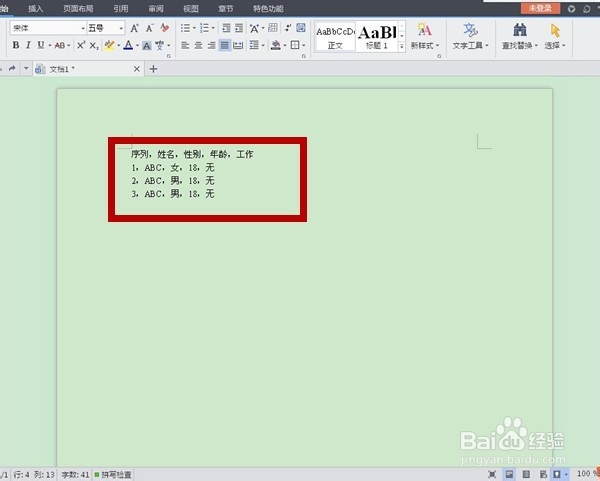Apply paragraph shading color with the bucket icon
The width and height of the screenshot is (600, 481).
[x=275, y=46]
